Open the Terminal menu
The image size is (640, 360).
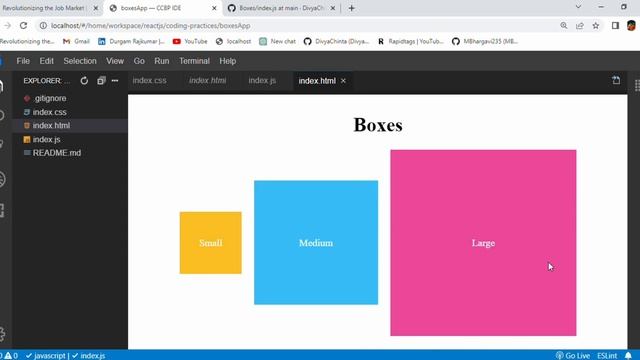(194, 61)
